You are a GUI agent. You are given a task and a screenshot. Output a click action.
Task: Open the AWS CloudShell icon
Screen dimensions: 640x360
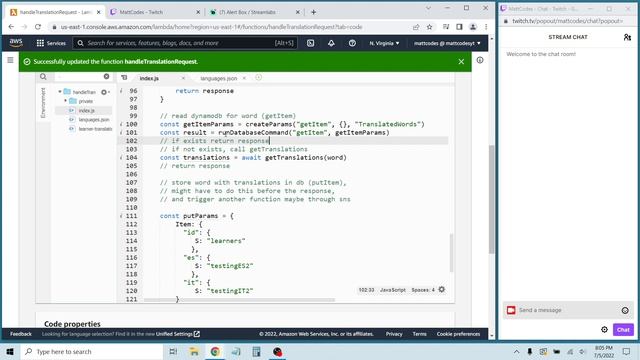[x=311, y=43]
